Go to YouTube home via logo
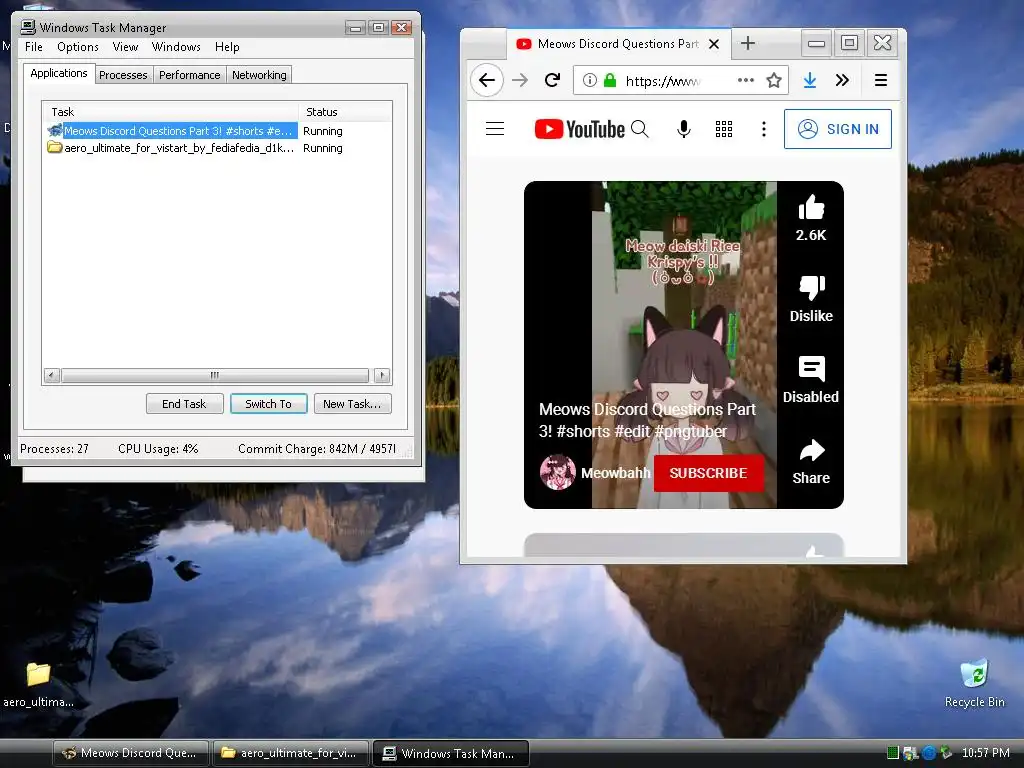Image resolution: width=1024 pixels, height=768 pixels. (x=579, y=129)
